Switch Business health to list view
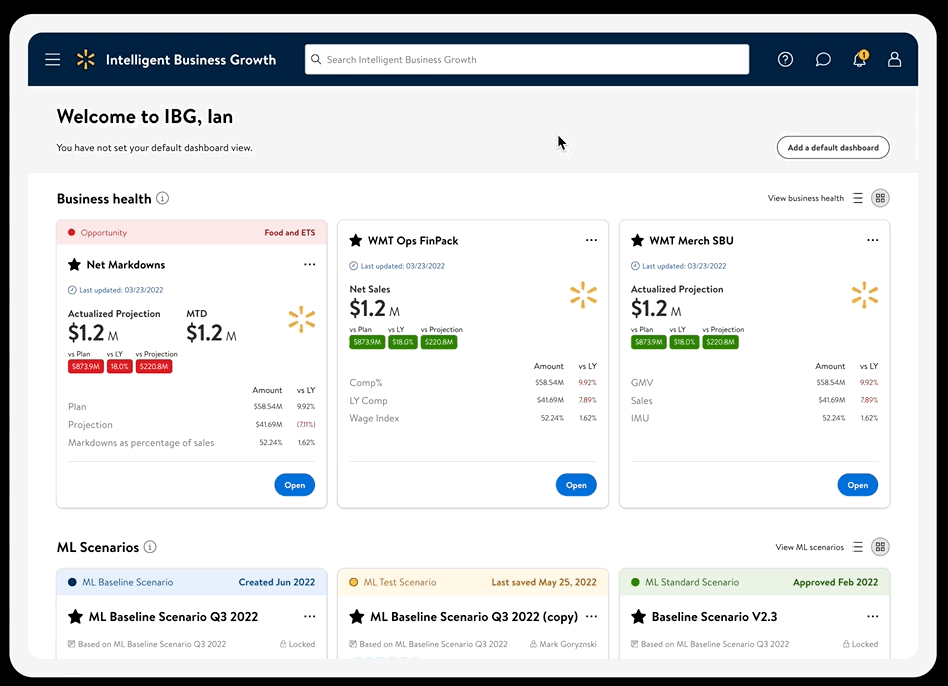 [x=857, y=198]
